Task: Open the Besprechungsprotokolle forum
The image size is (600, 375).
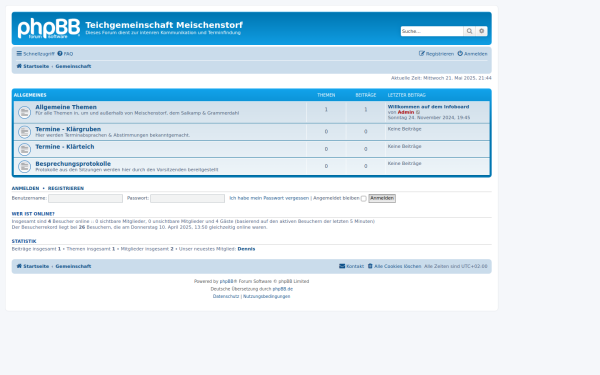Action: [x=73, y=164]
